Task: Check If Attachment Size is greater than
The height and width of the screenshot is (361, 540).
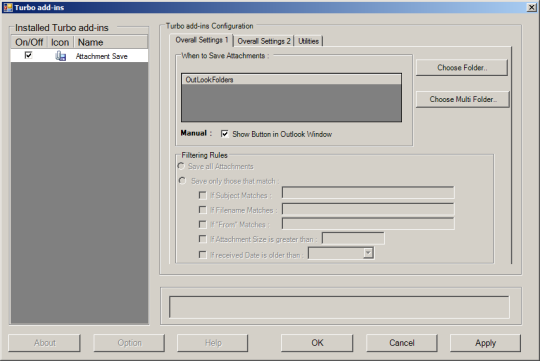Action: click(x=202, y=239)
